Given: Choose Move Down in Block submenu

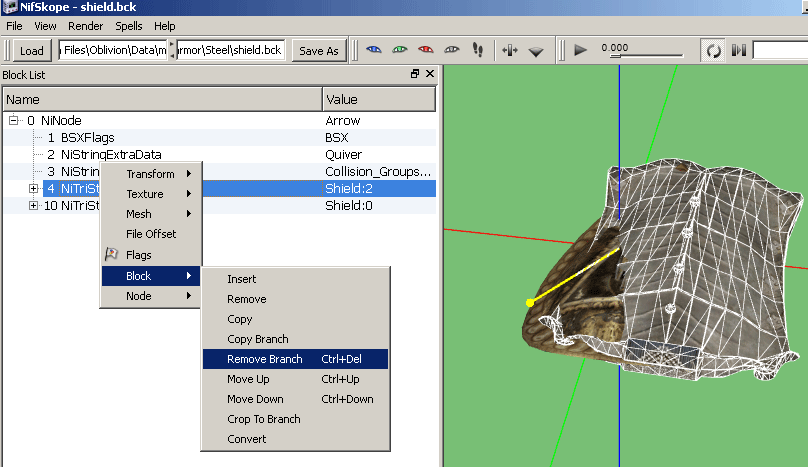Looking at the screenshot, I should coord(295,399).
